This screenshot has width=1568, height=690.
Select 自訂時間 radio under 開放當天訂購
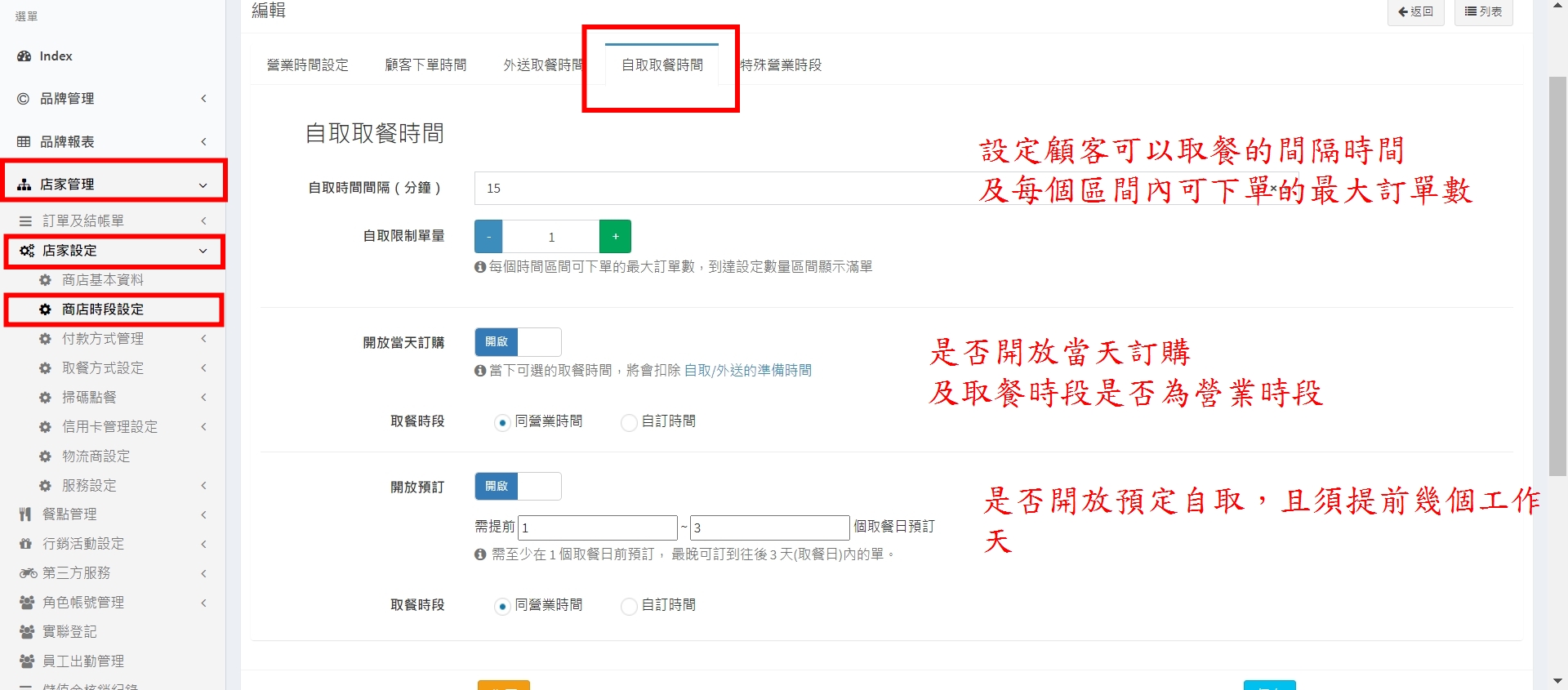629,422
